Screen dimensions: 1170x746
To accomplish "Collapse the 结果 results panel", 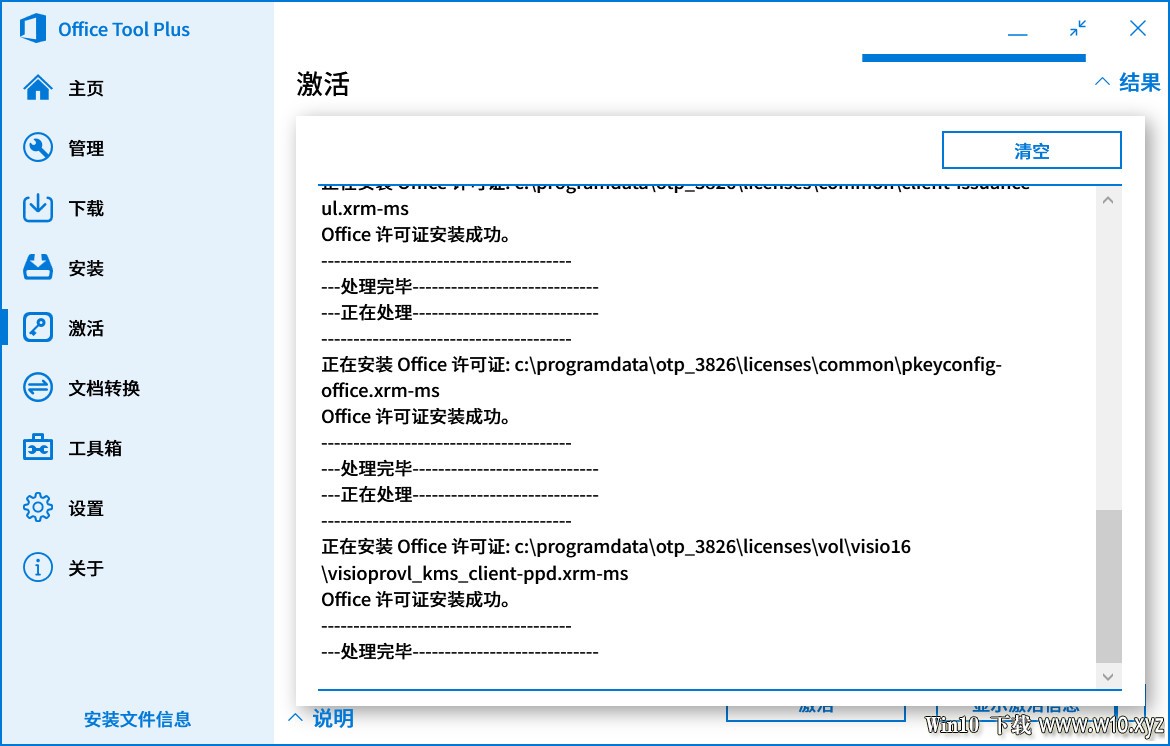I will pyautogui.click(x=1127, y=82).
